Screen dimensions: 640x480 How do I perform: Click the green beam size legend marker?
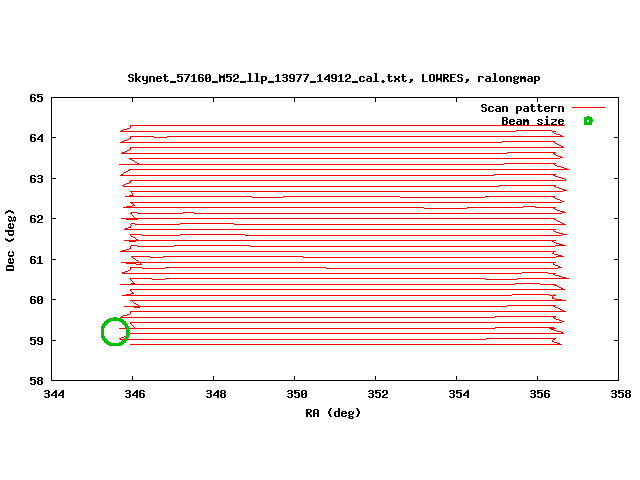pos(588,121)
